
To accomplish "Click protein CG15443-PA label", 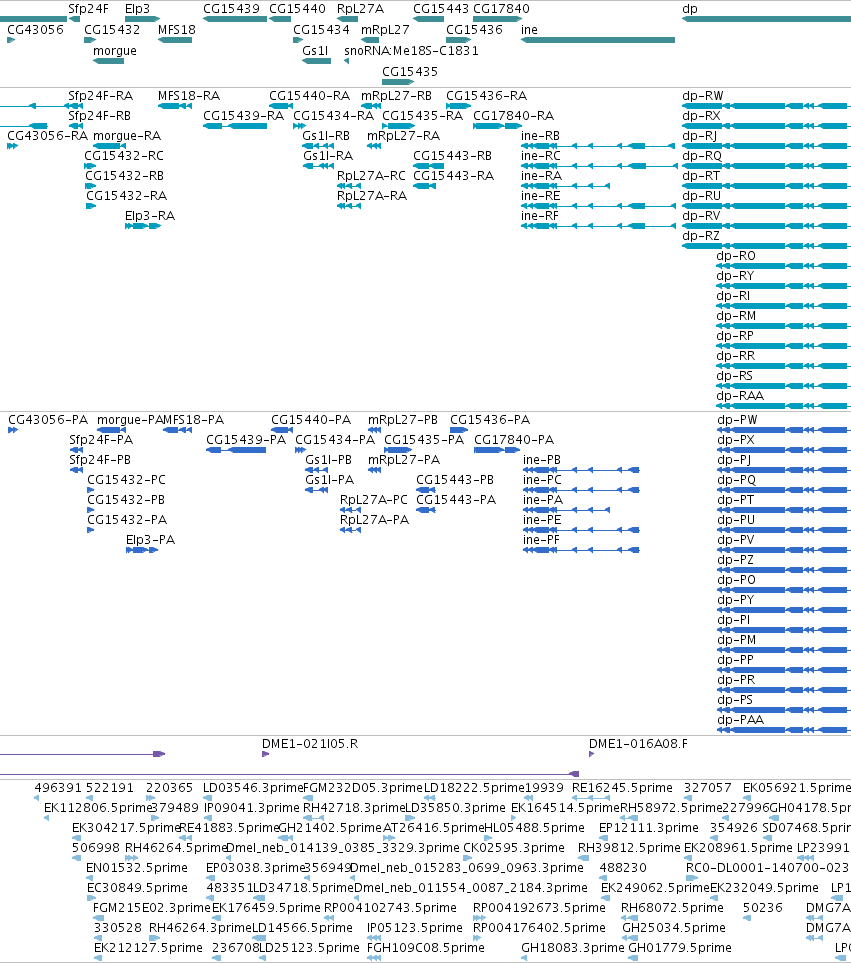I will click(x=456, y=499).
